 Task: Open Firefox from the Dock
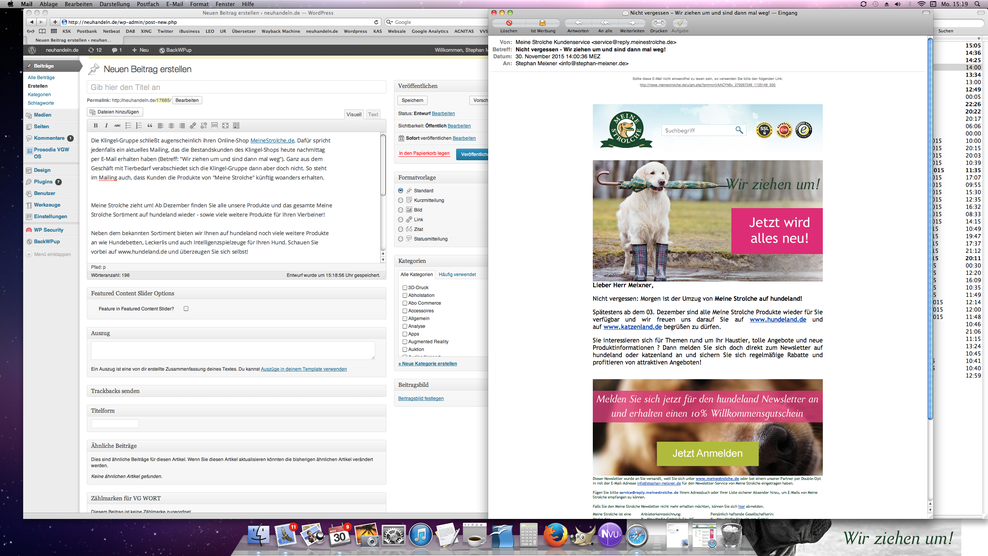click(555, 536)
